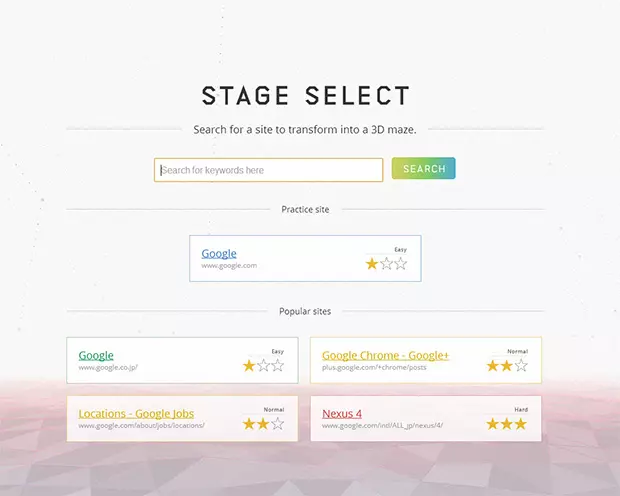The height and width of the screenshot is (496, 620).
Task: Click star rating on Locations - Google Jobs
Action: coord(263,424)
